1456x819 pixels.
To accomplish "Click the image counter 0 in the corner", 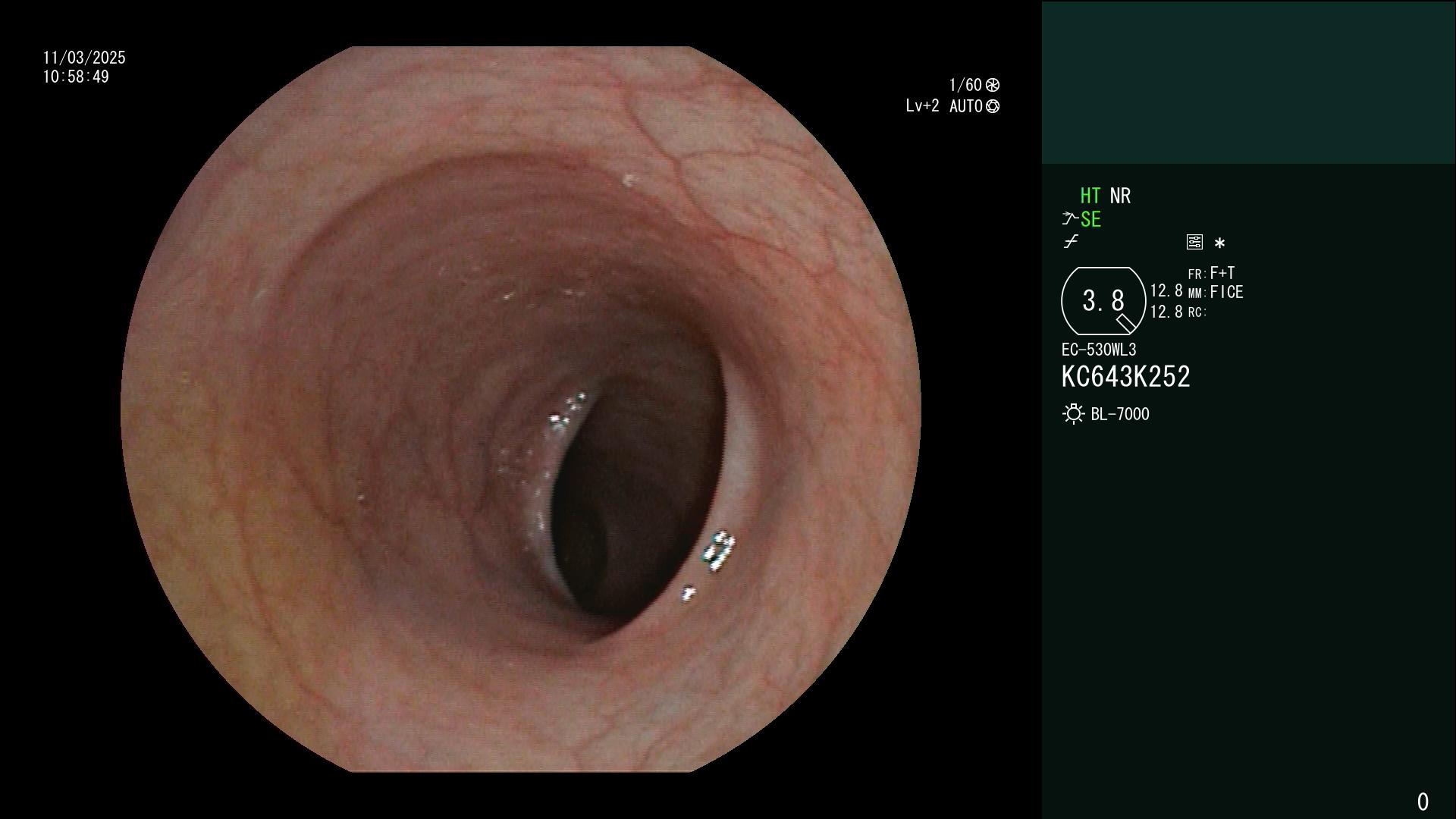I will [1423, 802].
